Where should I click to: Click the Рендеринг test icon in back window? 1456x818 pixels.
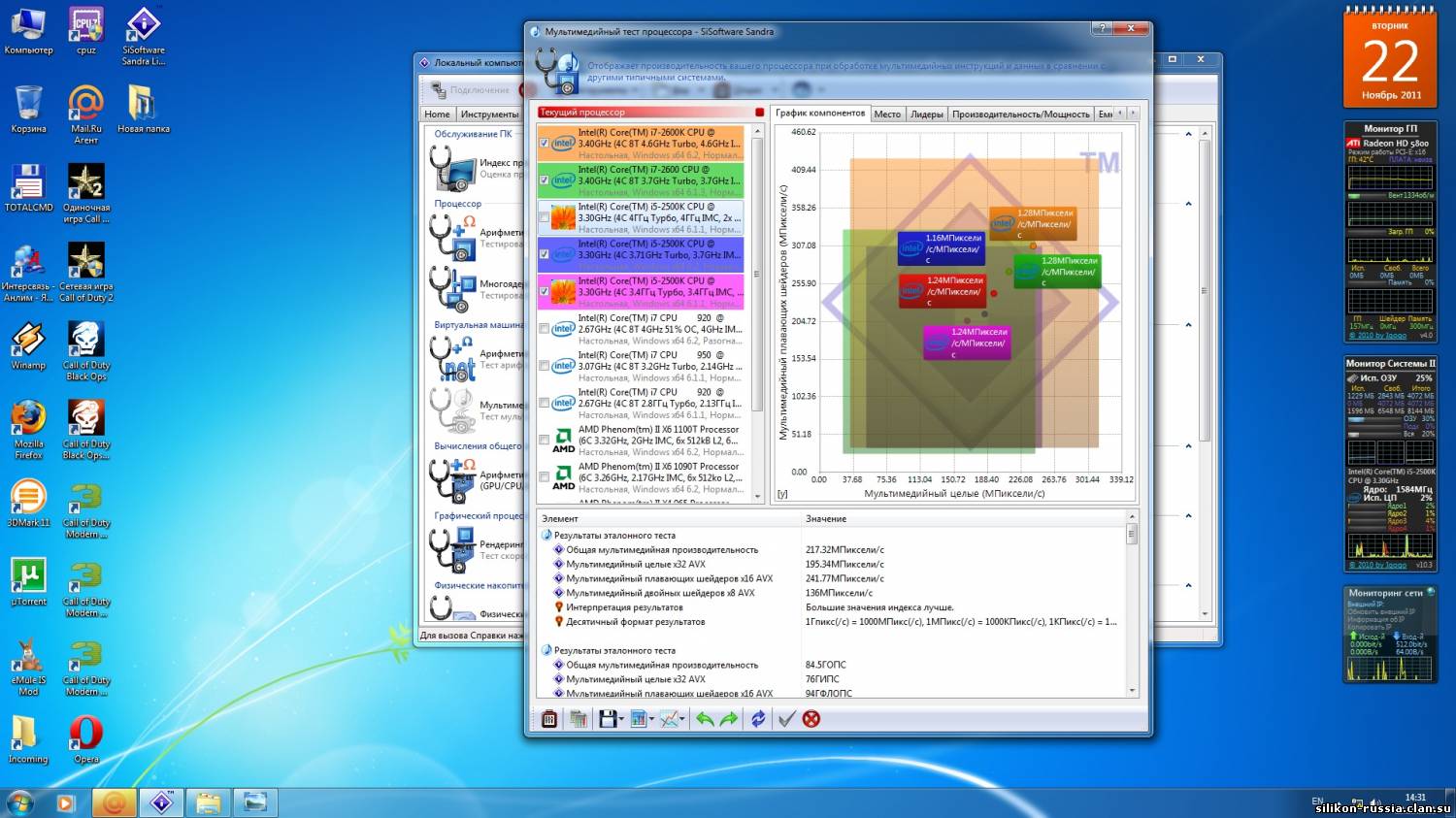click(452, 549)
